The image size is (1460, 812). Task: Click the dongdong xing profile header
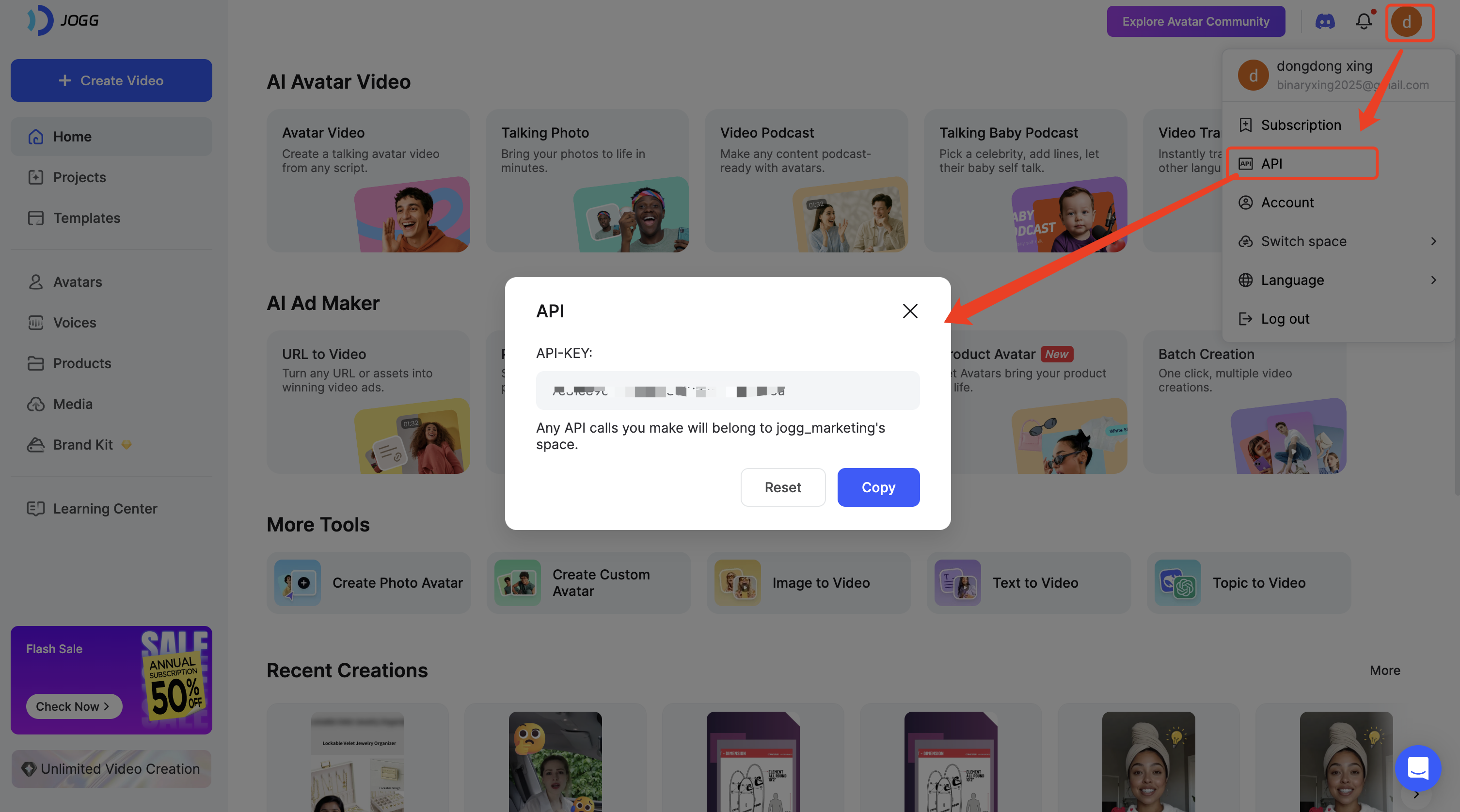pyautogui.click(x=1338, y=76)
